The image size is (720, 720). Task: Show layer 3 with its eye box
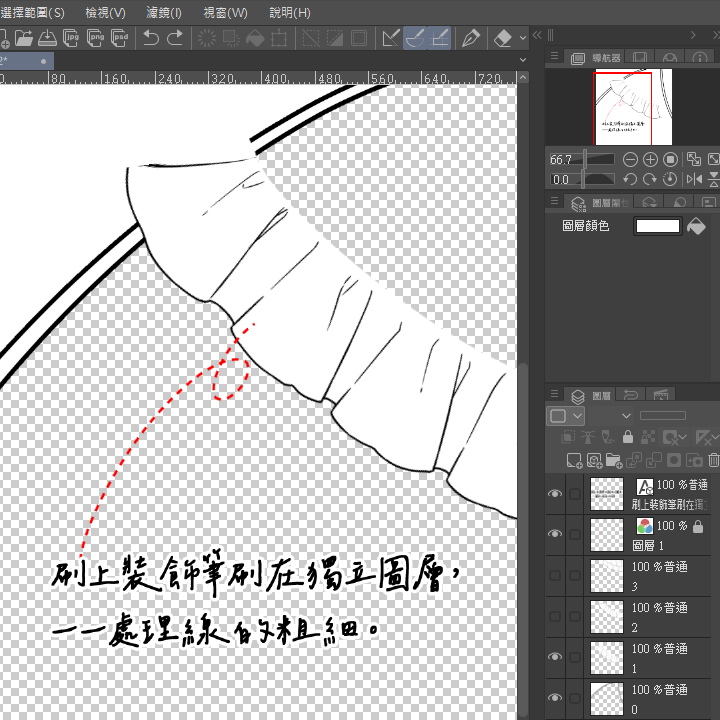pos(555,575)
